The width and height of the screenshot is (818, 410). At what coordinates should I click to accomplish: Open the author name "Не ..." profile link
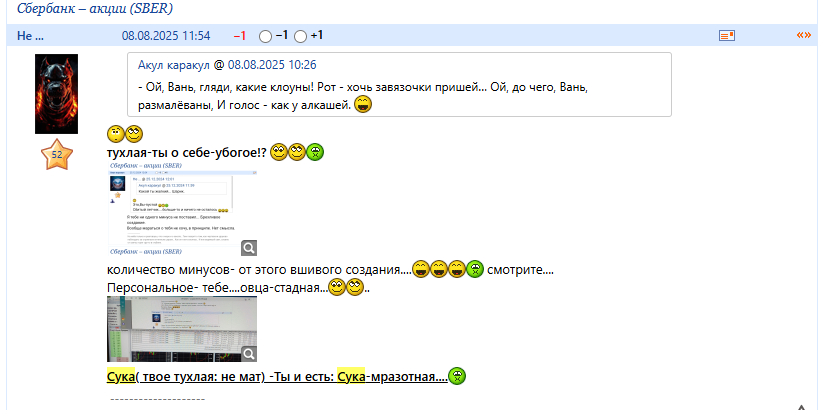point(30,35)
